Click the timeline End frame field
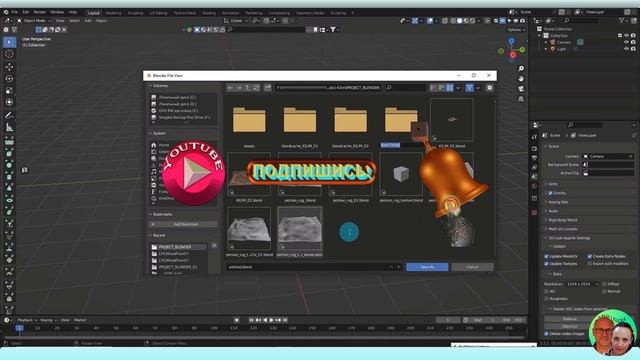640x360 pixels. coord(513,320)
